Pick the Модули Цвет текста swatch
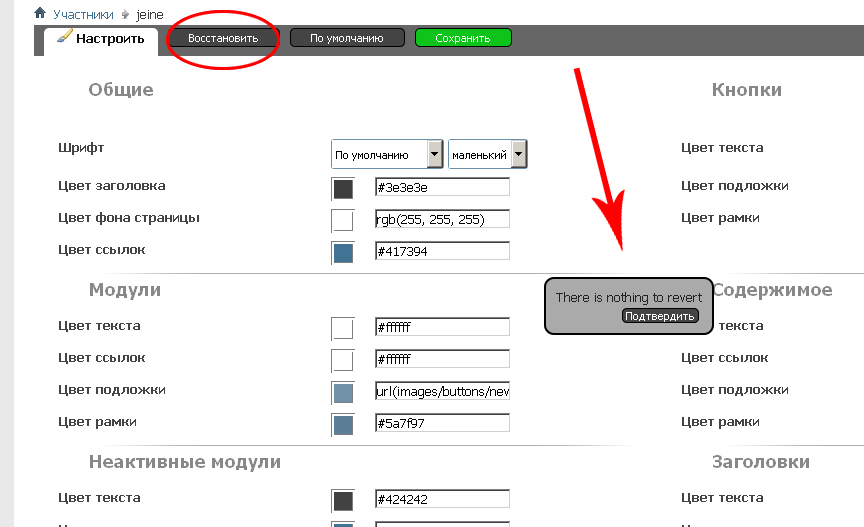Image resolution: width=864 pixels, height=527 pixels. pyautogui.click(x=343, y=329)
